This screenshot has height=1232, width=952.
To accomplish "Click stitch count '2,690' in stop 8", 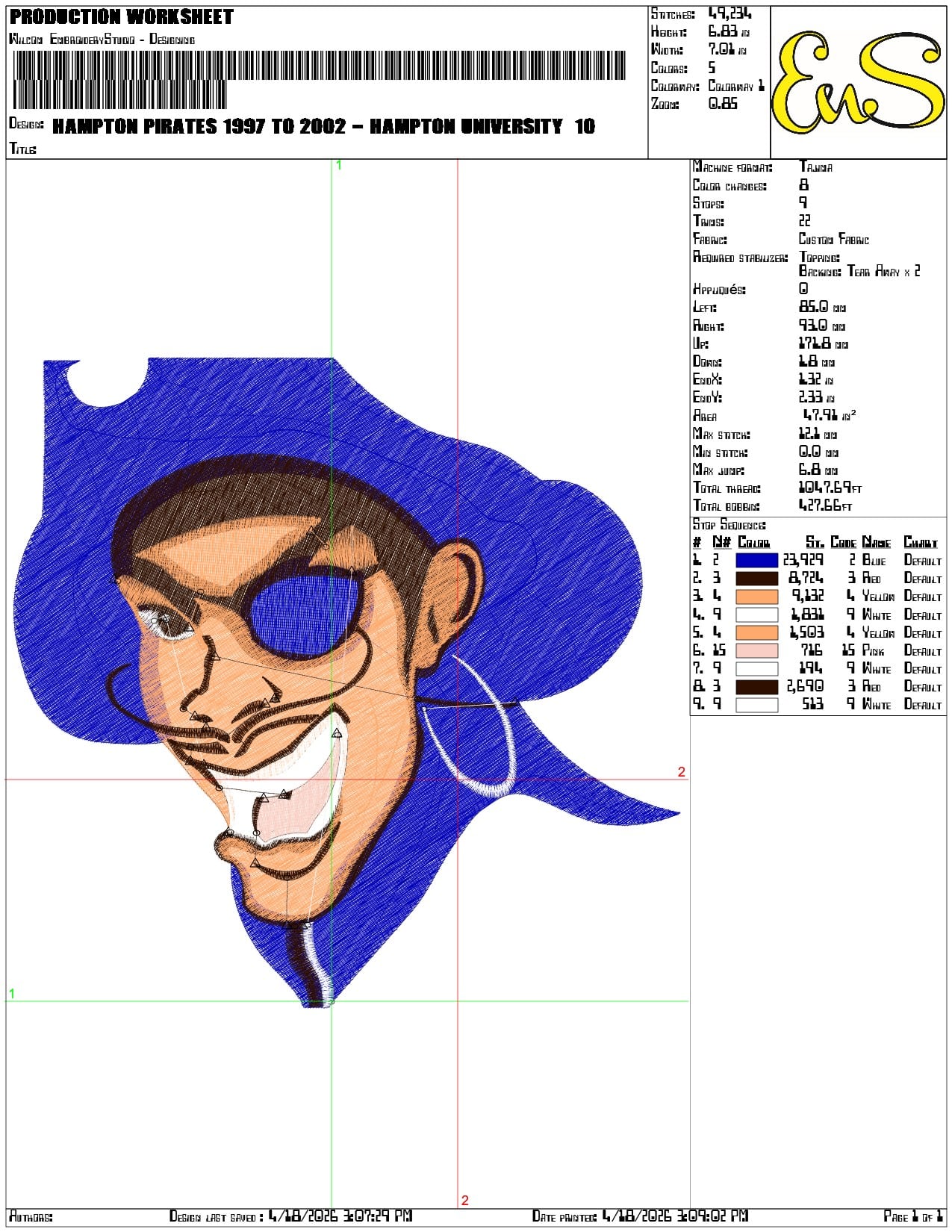I will 805,686.
